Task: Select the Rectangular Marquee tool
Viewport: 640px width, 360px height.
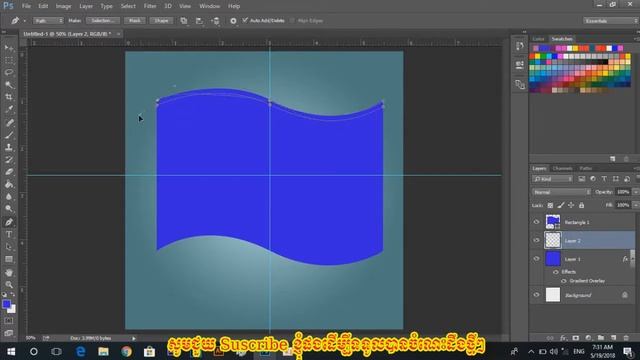Action: (9, 60)
